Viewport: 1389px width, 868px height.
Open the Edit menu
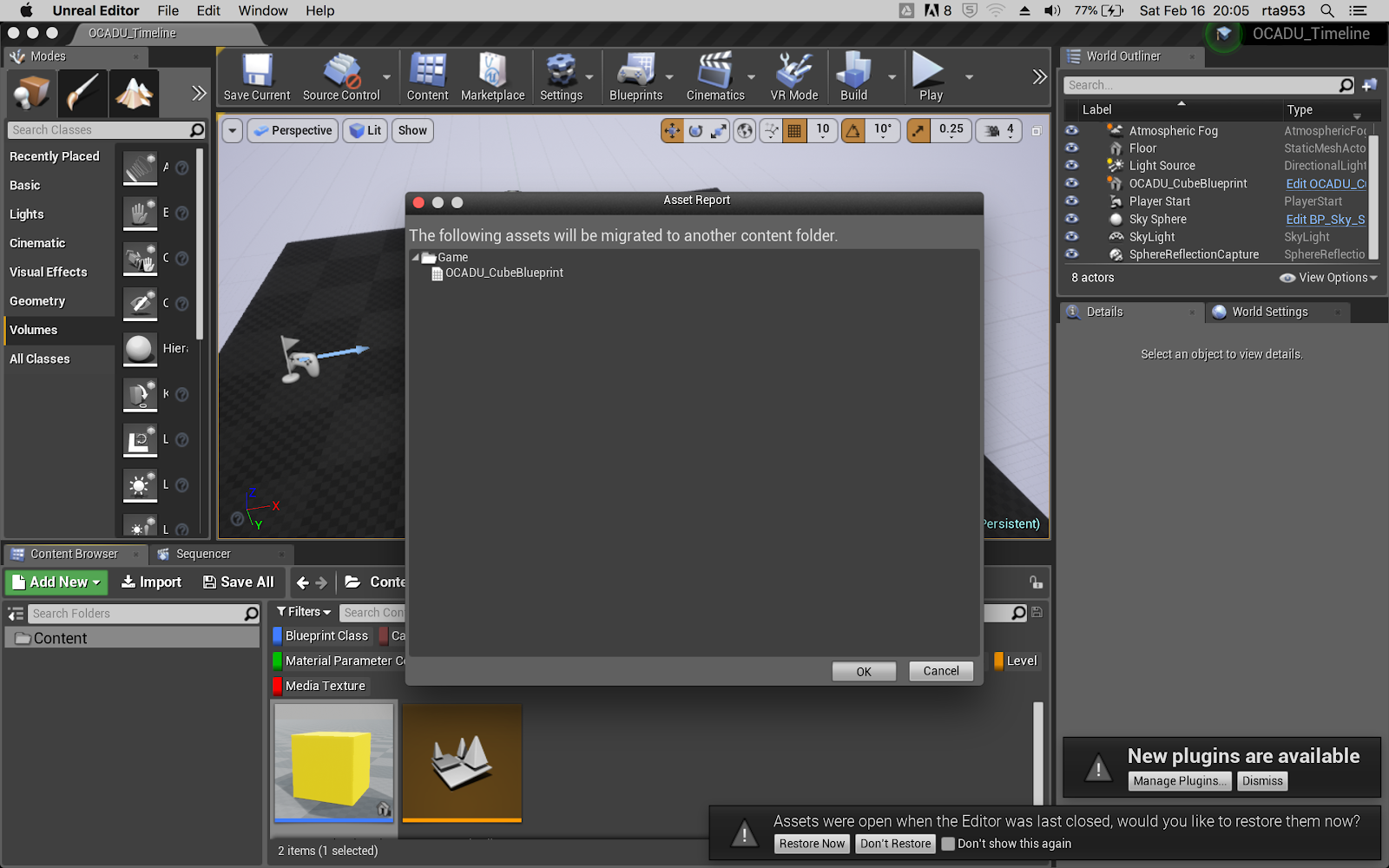coord(208,10)
